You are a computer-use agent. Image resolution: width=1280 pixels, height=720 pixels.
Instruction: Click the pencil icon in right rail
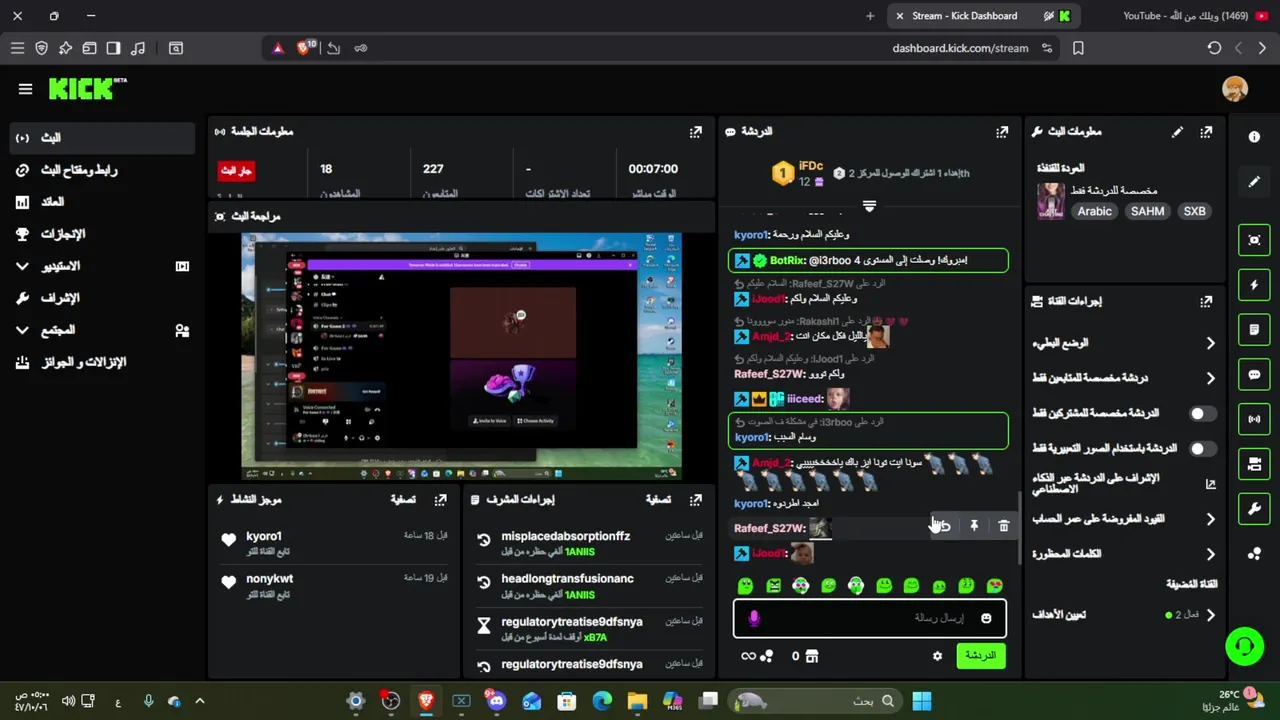[x=1254, y=181]
